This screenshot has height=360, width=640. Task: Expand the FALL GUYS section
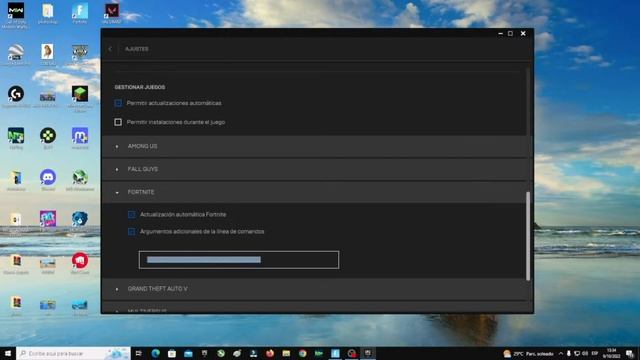pos(314,169)
